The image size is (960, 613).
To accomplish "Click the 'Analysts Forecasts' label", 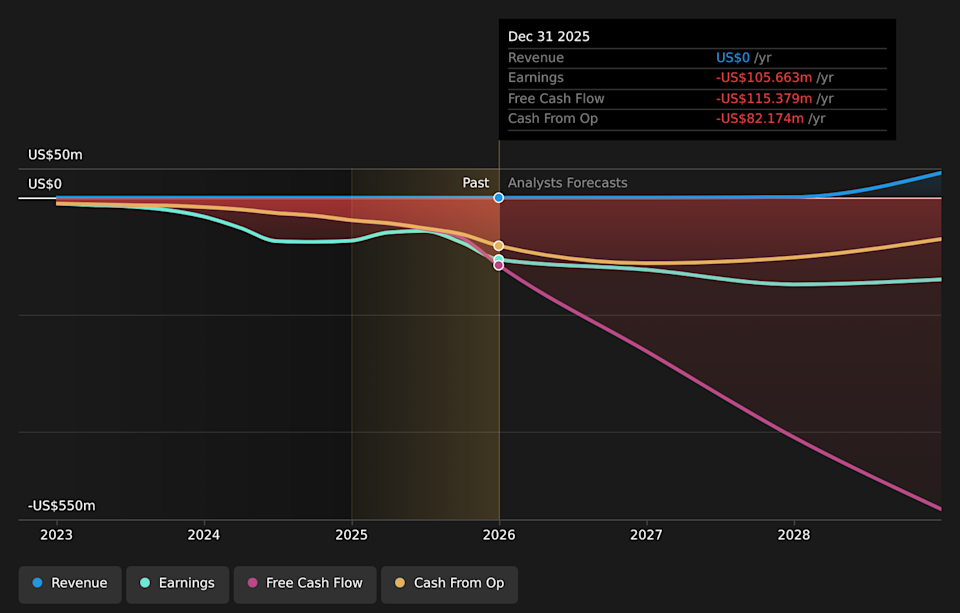I will (568, 183).
